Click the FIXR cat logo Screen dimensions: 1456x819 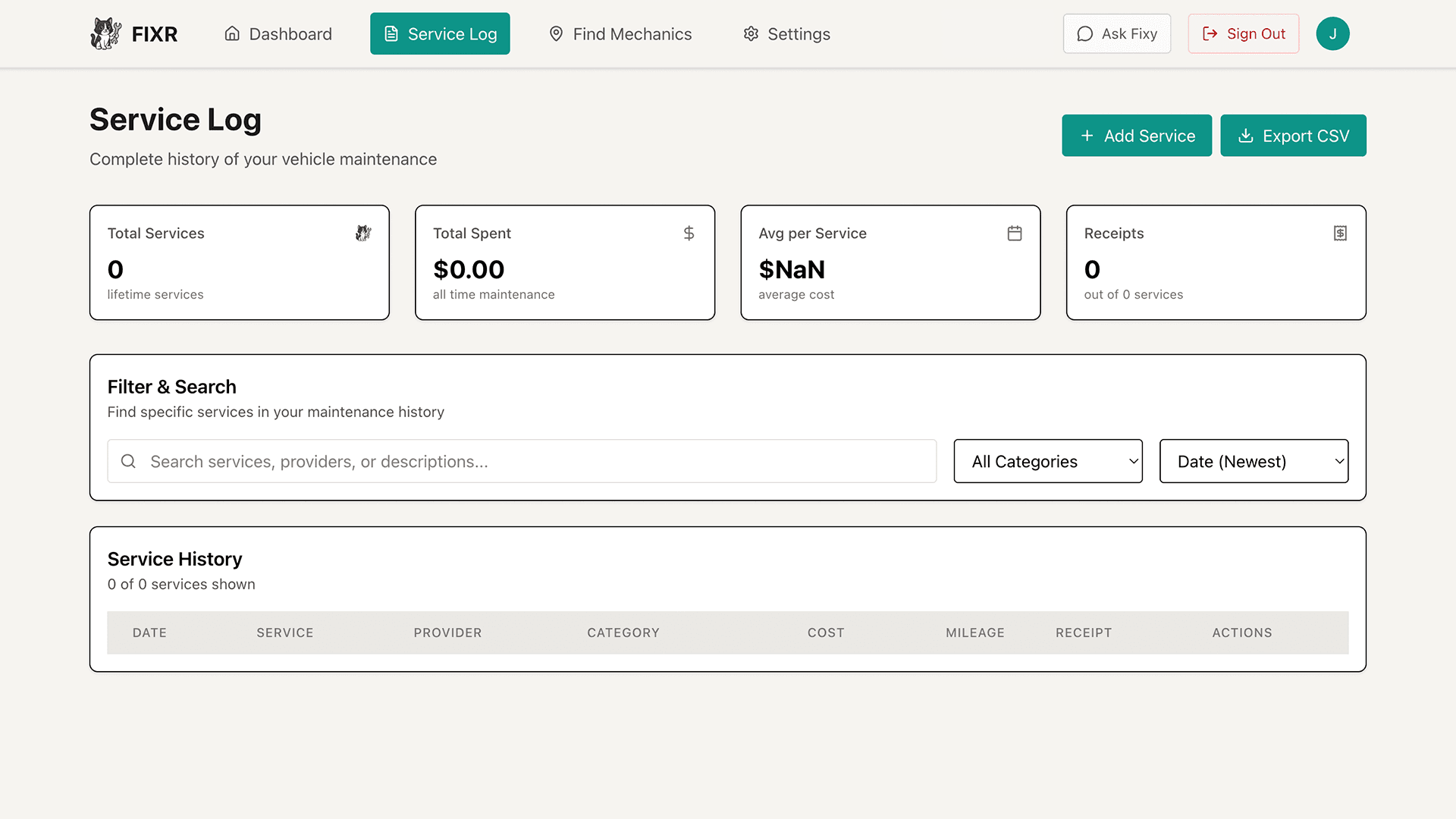pyautogui.click(x=106, y=33)
